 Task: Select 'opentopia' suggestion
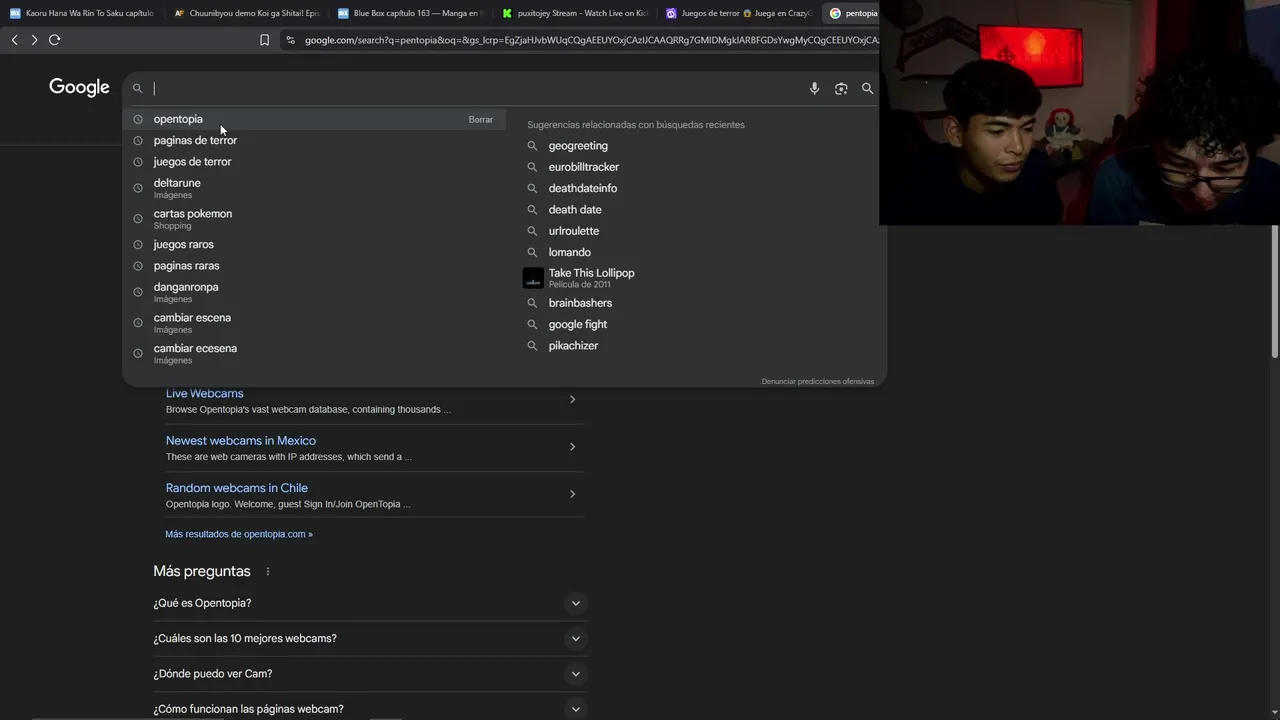178,119
